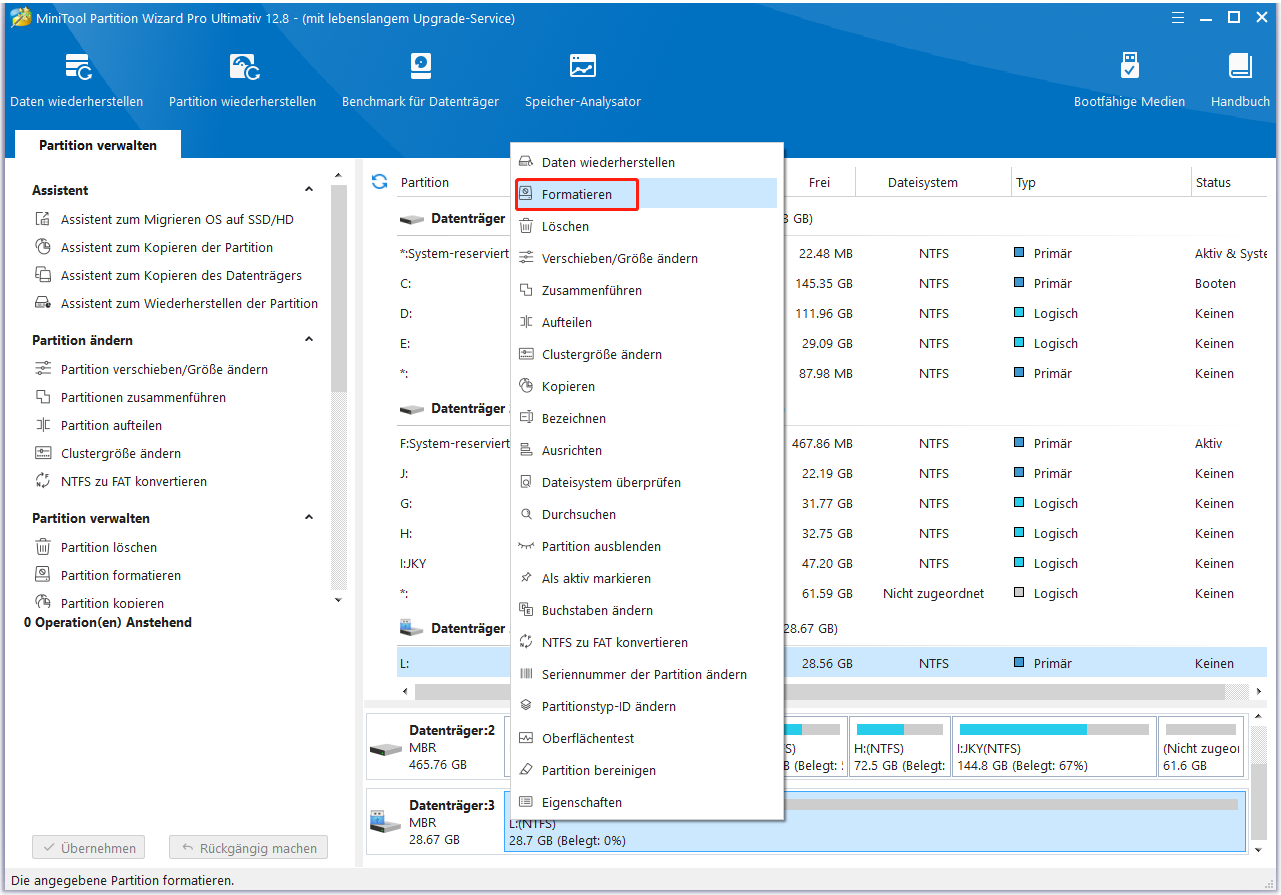Start Assistent zum Migrieren OS auf SSD/HD
The width and height of the screenshot is (1281, 895).
(177, 219)
